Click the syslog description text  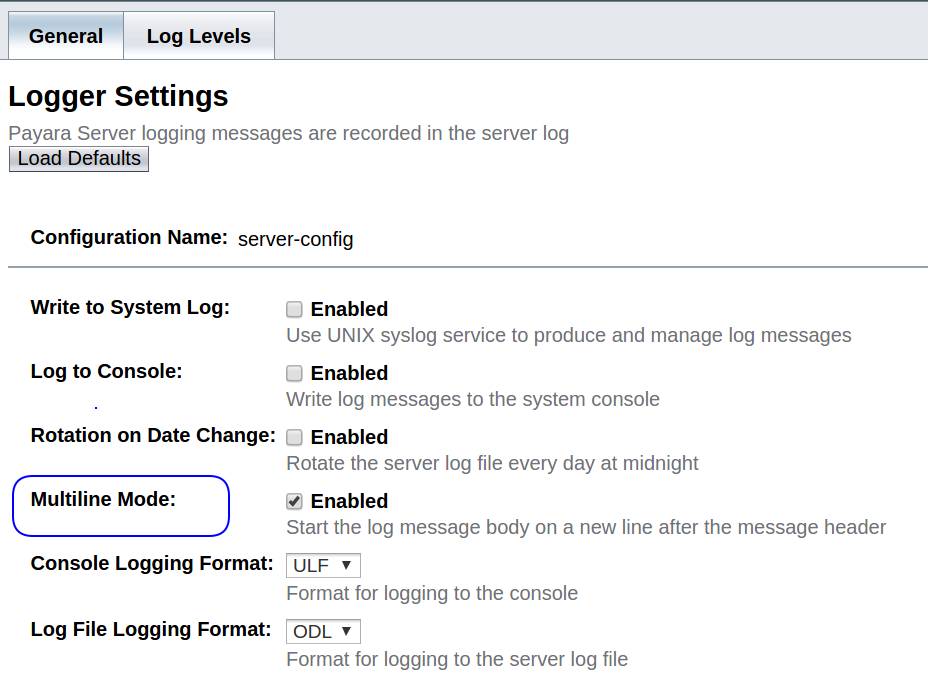(566, 336)
